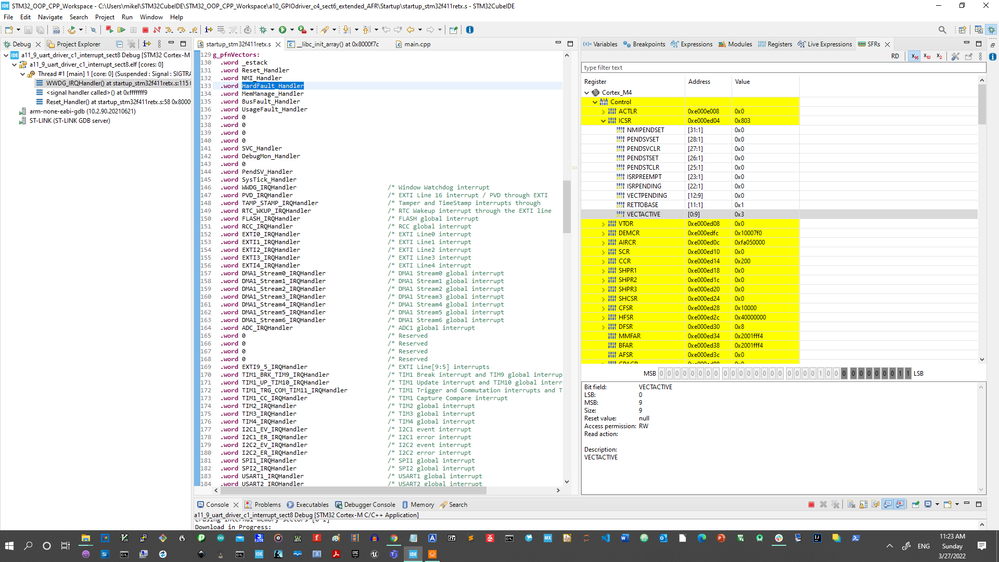This screenshot has width=999, height=562.
Task: Expand the HFSR register row
Action: [603, 317]
